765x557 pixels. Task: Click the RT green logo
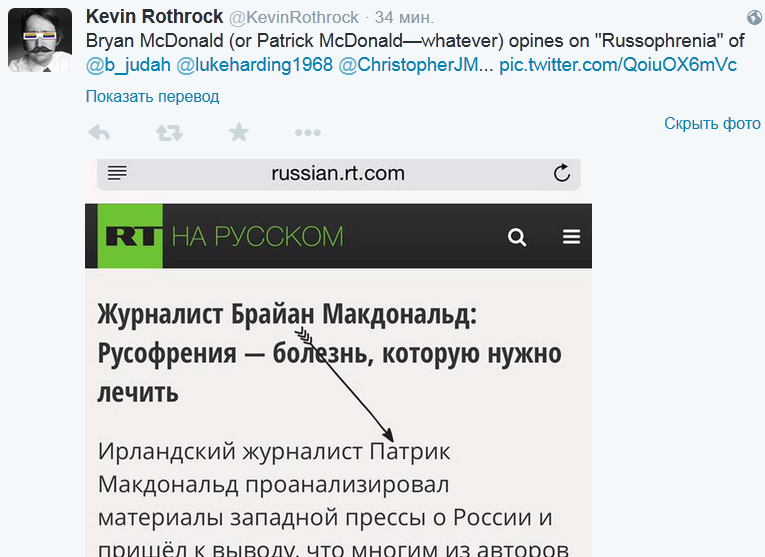click(130, 236)
